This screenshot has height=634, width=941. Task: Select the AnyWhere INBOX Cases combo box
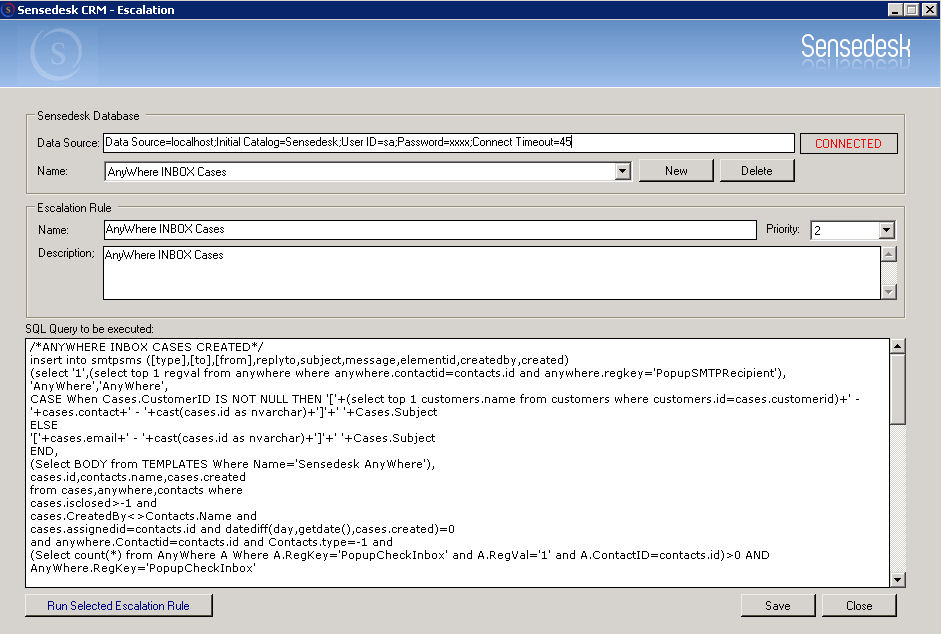[367, 172]
